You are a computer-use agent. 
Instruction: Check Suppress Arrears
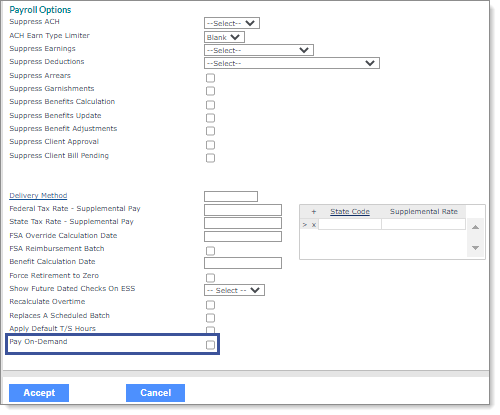[x=210, y=78]
